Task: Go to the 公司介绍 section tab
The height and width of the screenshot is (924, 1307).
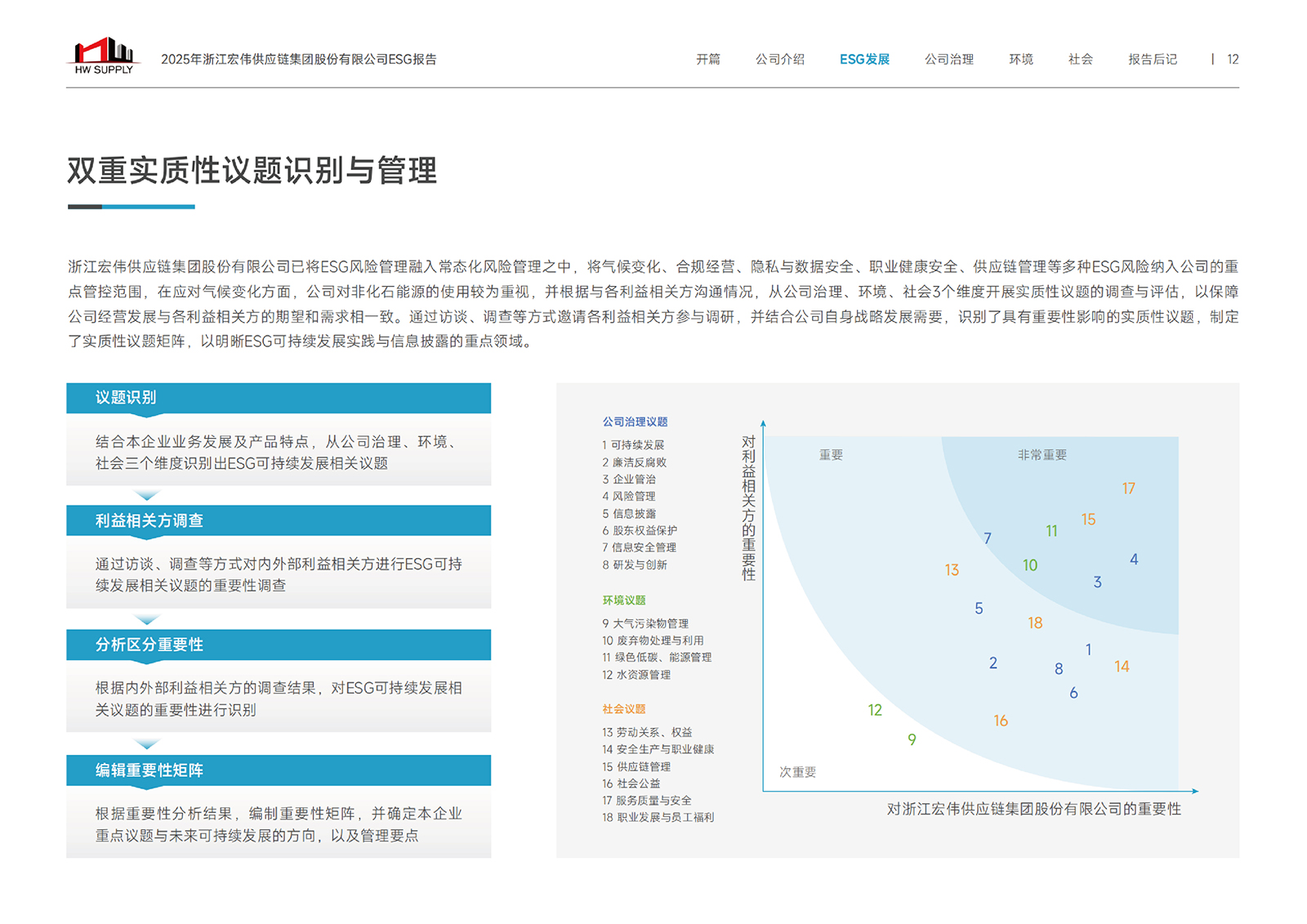Action: (x=780, y=60)
